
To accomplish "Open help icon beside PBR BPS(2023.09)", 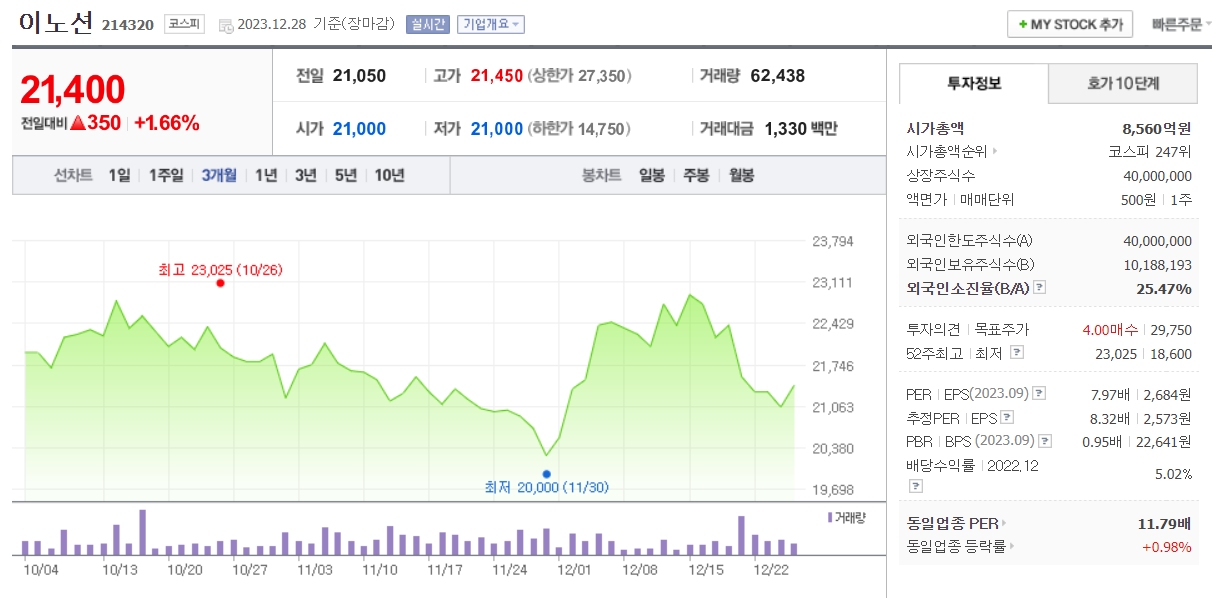I will (x=1045, y=441).
